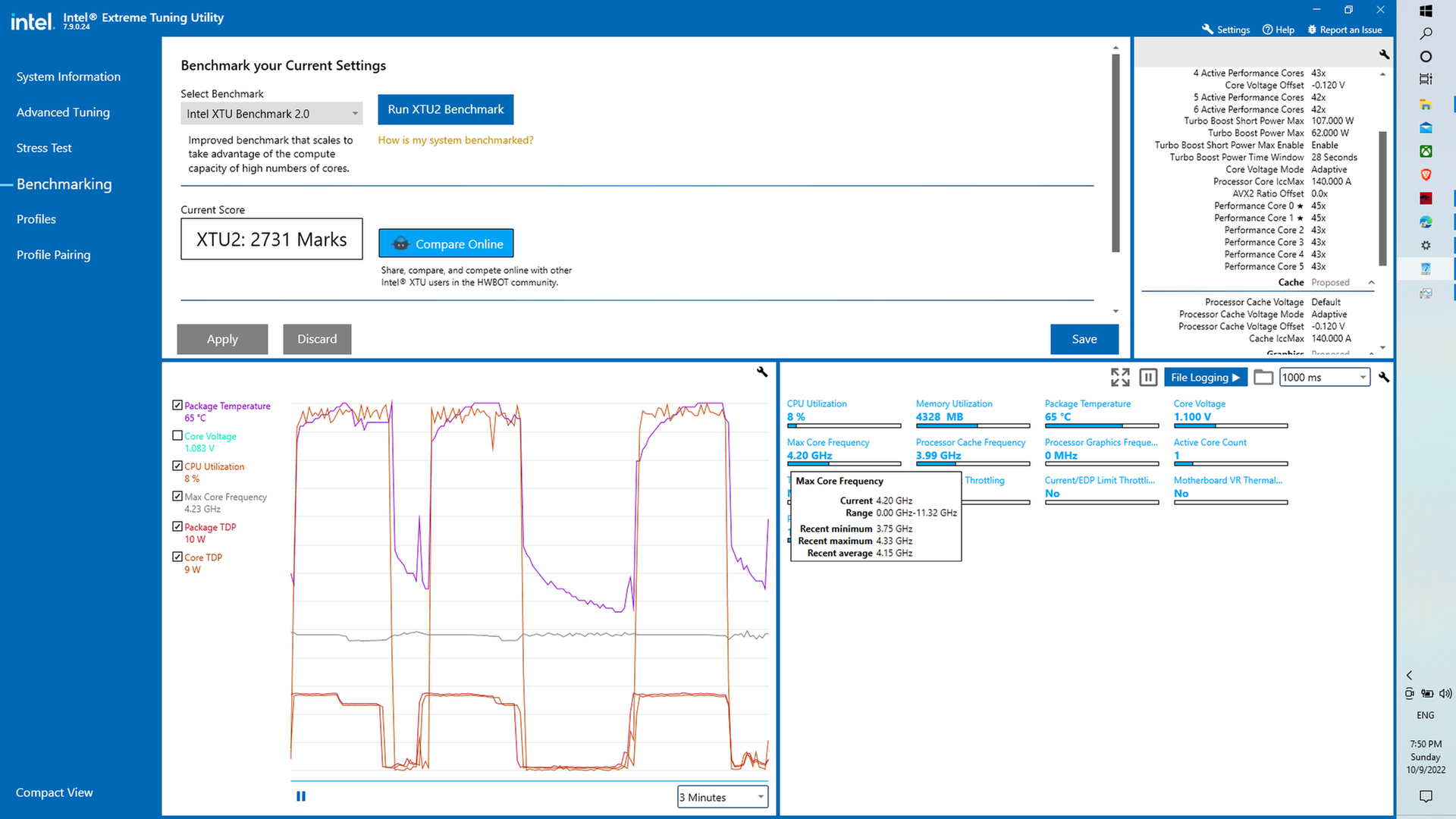Open the notification center icon
1456x819 pixels.
pos(1426,795)
